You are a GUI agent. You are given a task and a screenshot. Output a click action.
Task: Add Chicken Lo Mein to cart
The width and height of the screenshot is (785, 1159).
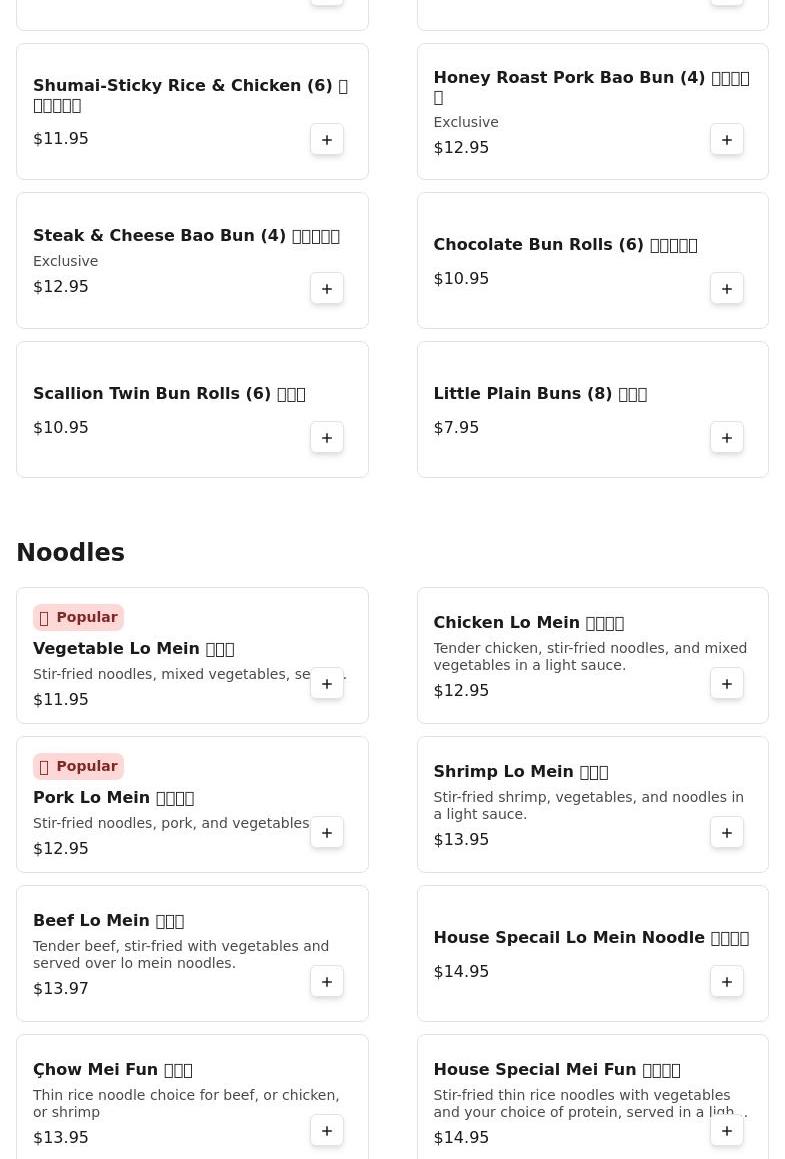[x=727, y=684]
